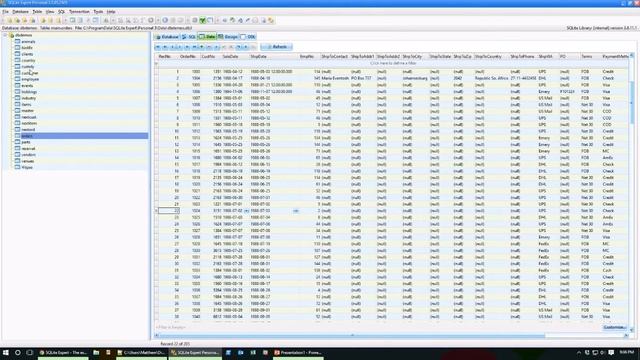Open the Help menu
This screenshot has height=360, width=640.
pyautogui.click(x=111, y=12)
